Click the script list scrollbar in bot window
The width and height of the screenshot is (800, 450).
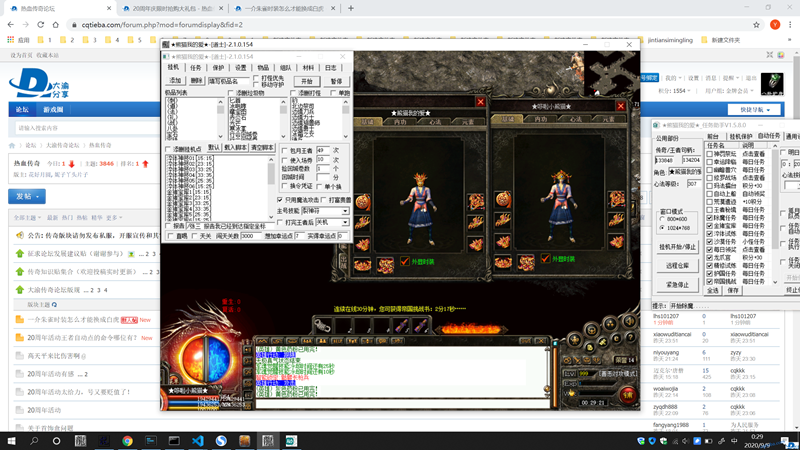pos(271,188)
